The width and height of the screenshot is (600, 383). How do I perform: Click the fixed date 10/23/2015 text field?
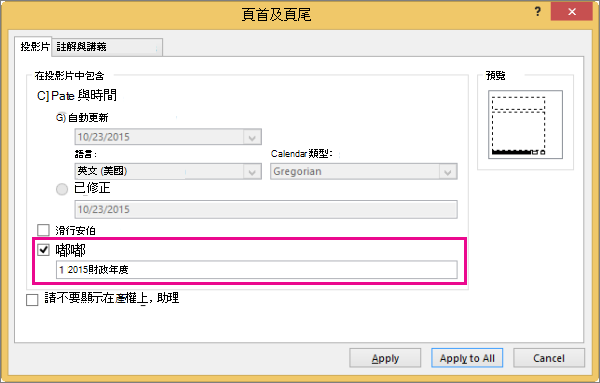266,209
